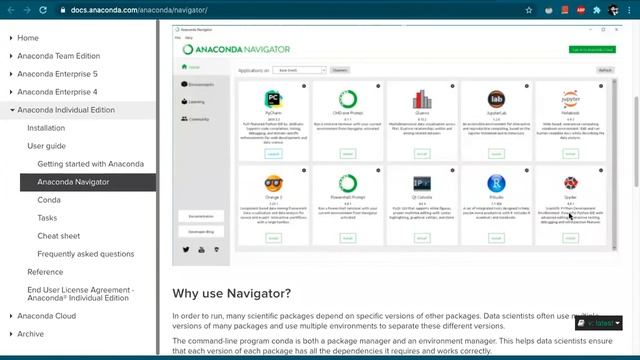Click the GitHub icon in Navigator
The height and width of the screenshot is (360, 640).
(216, 249)
